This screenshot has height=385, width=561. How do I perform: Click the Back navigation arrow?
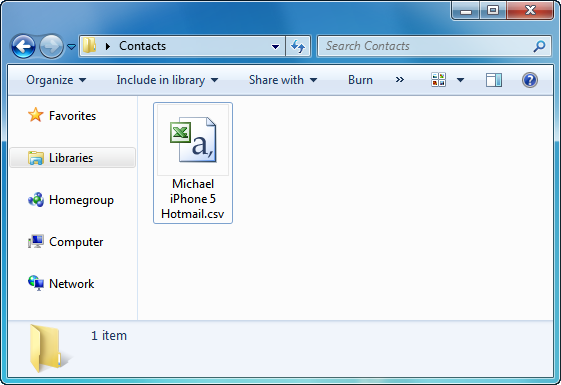tap(23, 46)
